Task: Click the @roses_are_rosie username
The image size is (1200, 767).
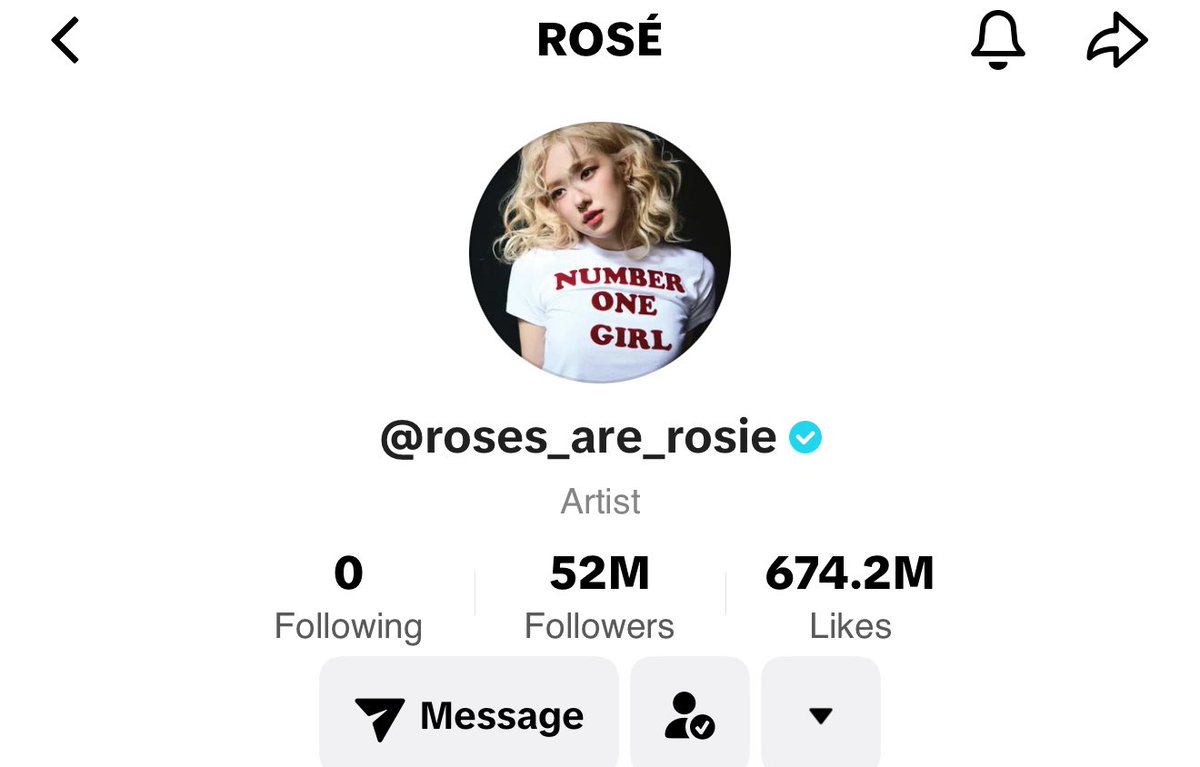Action: (x=579, y=438)
